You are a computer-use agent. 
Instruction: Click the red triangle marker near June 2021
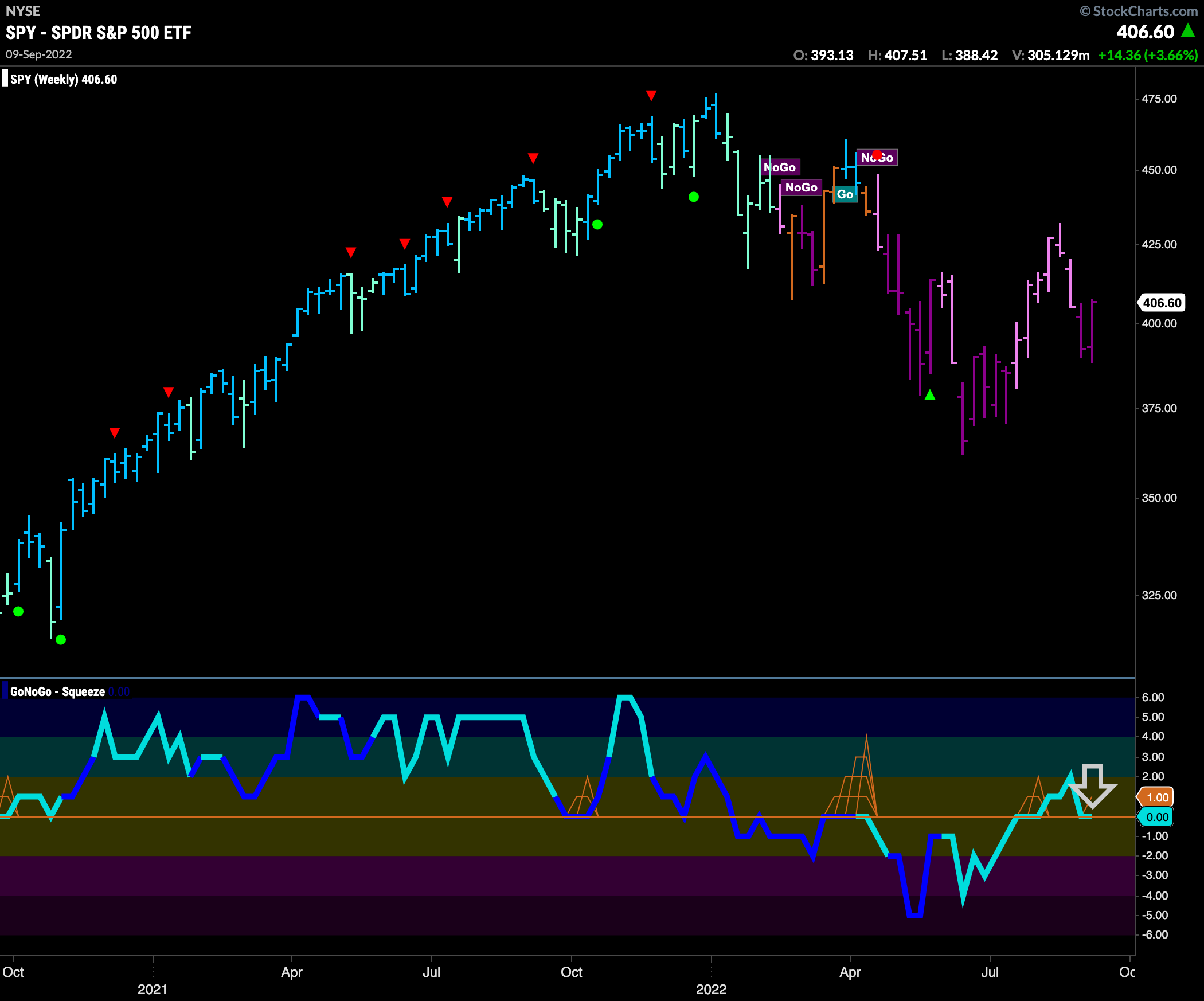[x=405, y=244]
